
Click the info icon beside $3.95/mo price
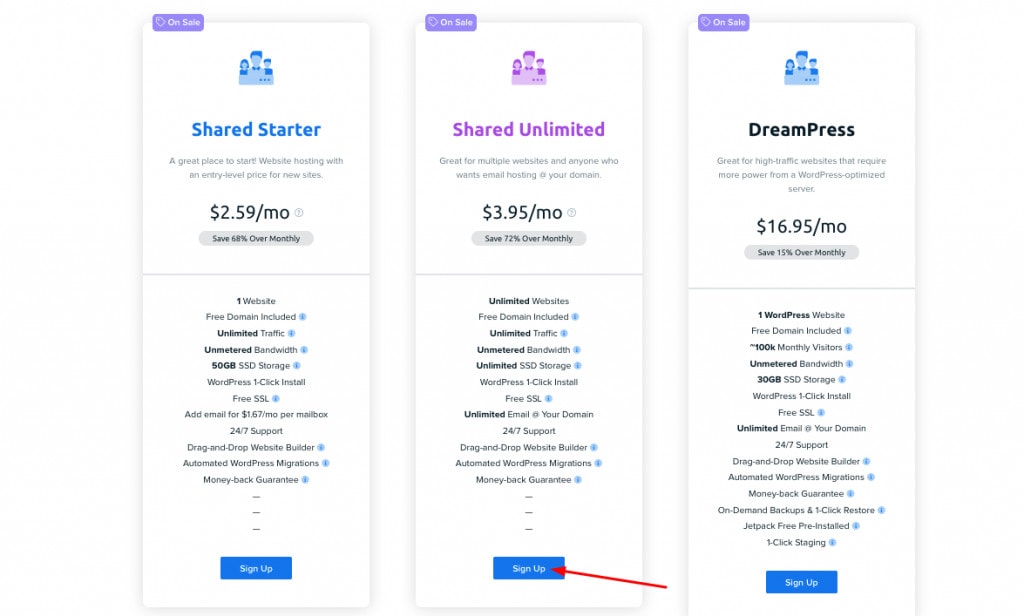coord(571,213)
